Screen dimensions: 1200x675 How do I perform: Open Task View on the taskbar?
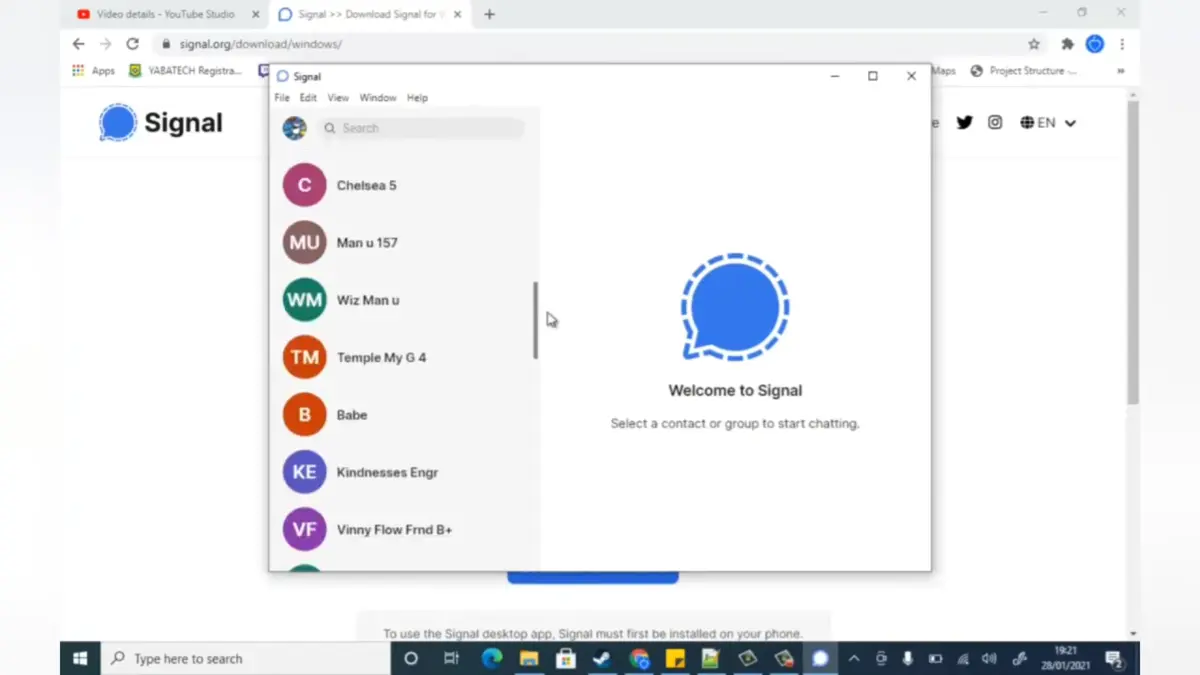(451, 658)
